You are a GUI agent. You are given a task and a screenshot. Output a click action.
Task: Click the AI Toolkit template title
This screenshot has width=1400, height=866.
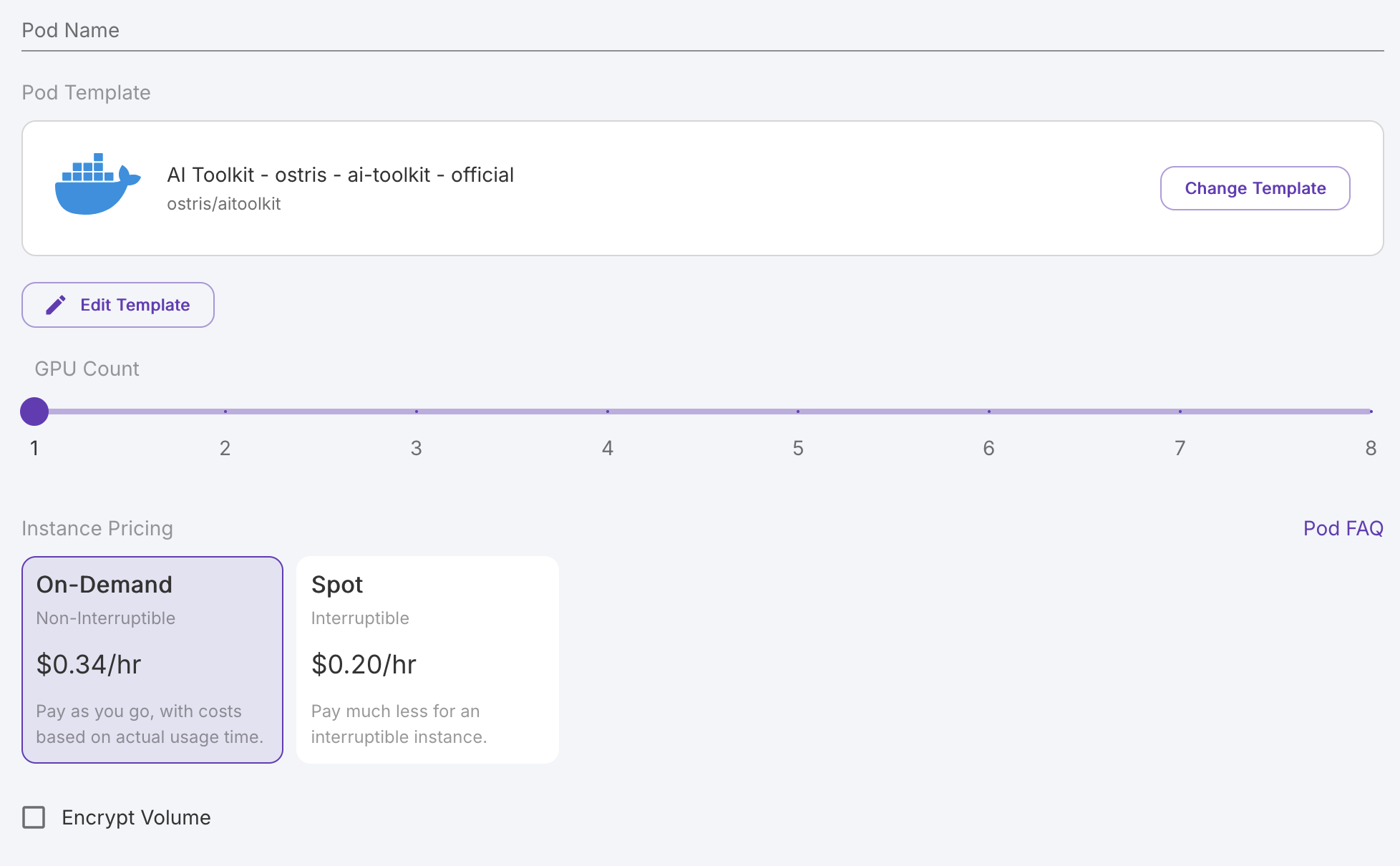pos(340,175)
